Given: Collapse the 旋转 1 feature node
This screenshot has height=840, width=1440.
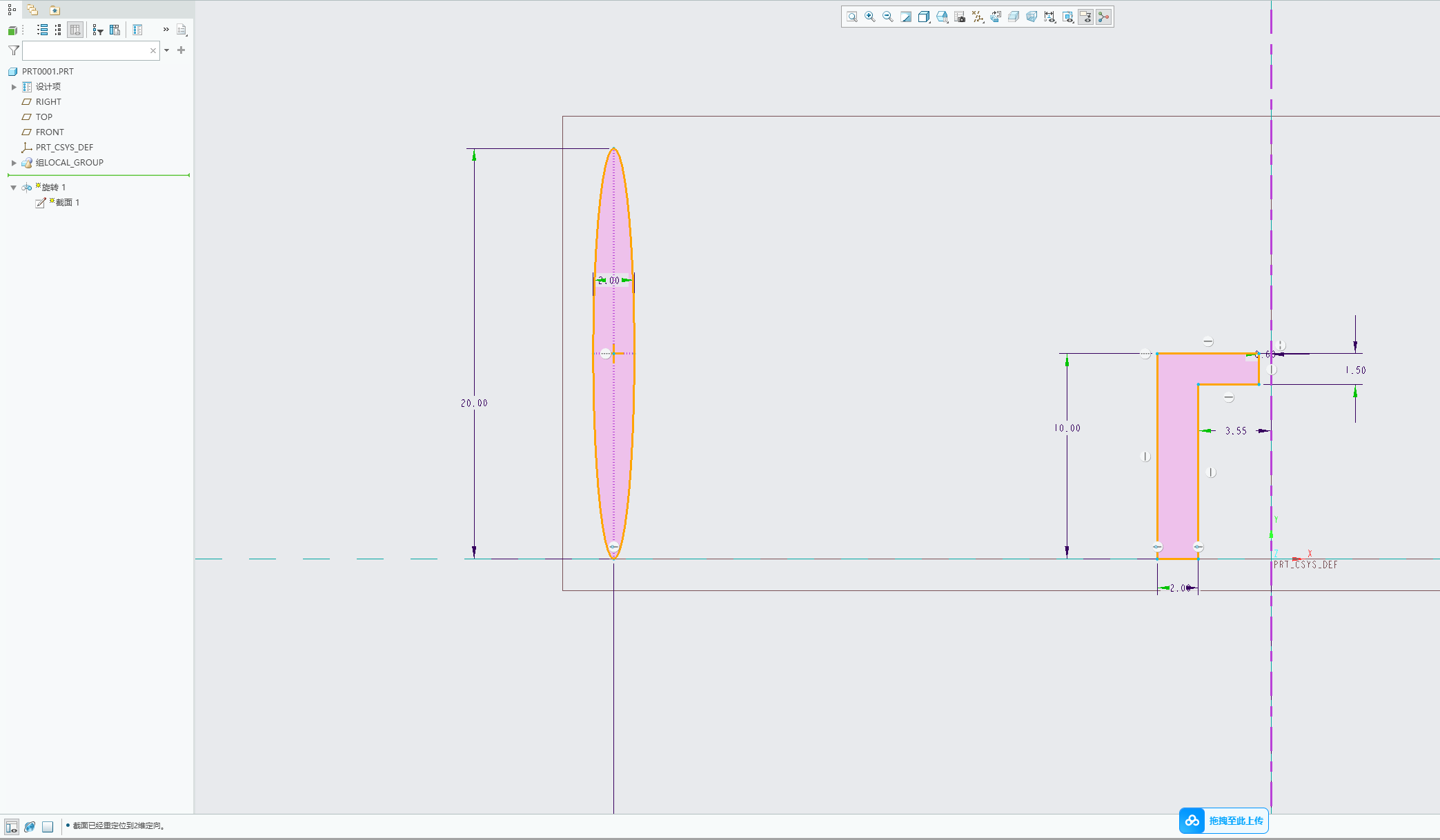Looking at the screenshot, I should 14,188.
